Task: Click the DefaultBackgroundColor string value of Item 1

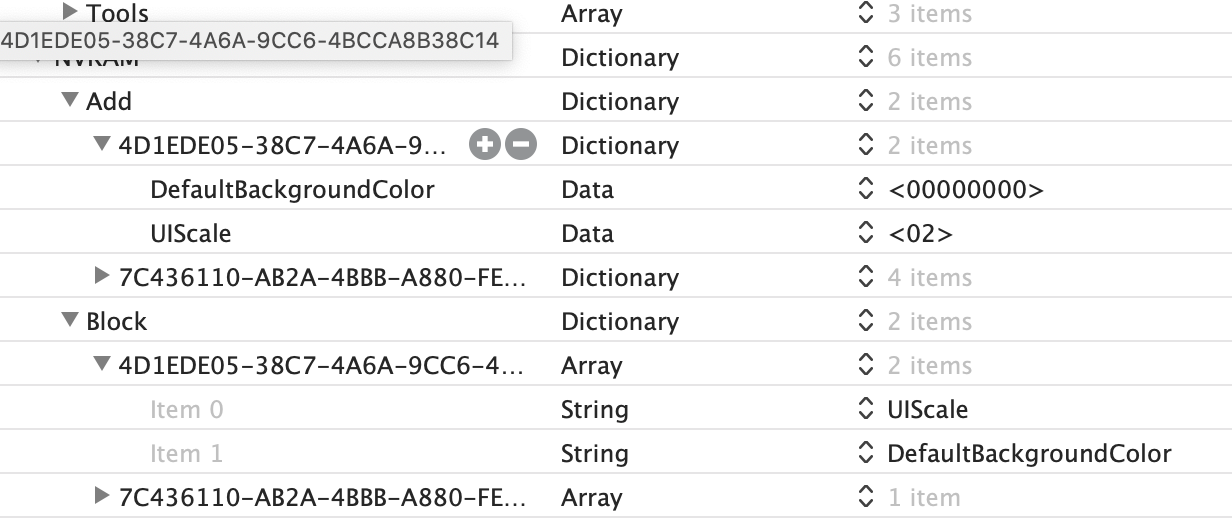Action: [1029, 454]
